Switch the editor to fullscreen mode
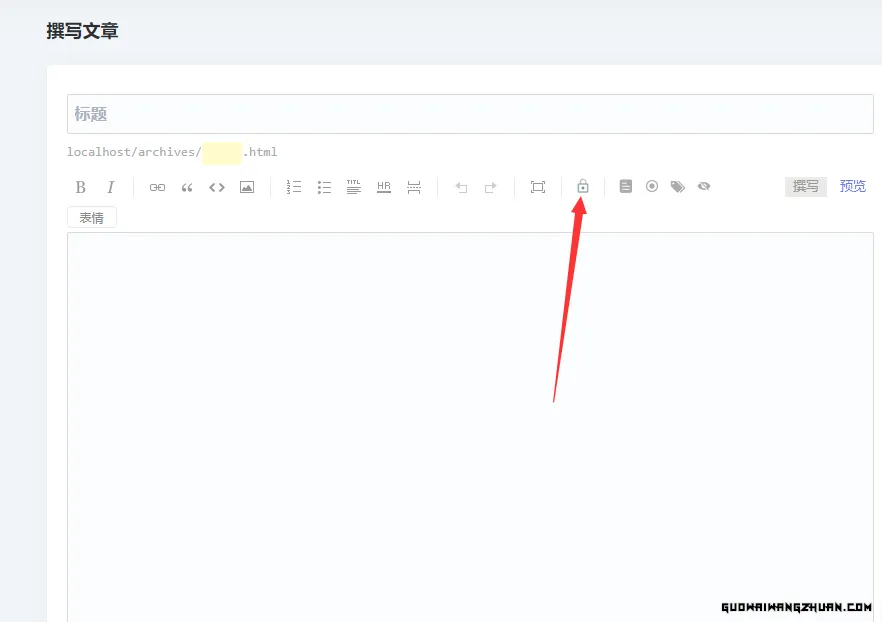Screen dimensions: 882x622 (538, 187)
